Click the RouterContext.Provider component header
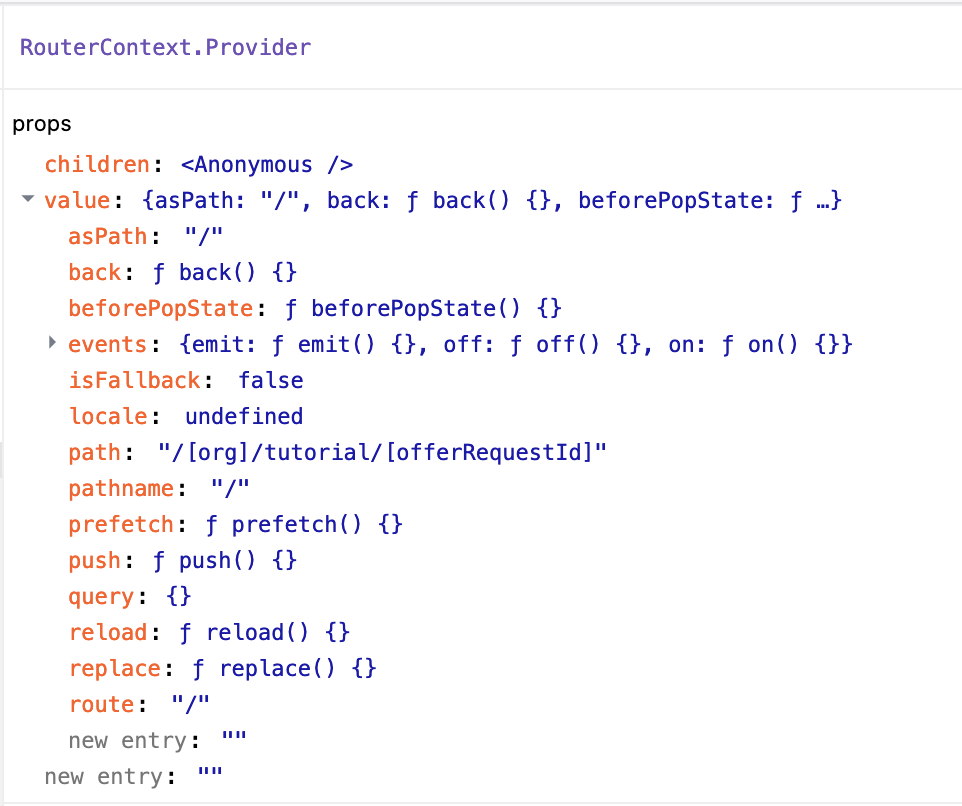Viewport: 962px width, 806px height. [165, 47]
